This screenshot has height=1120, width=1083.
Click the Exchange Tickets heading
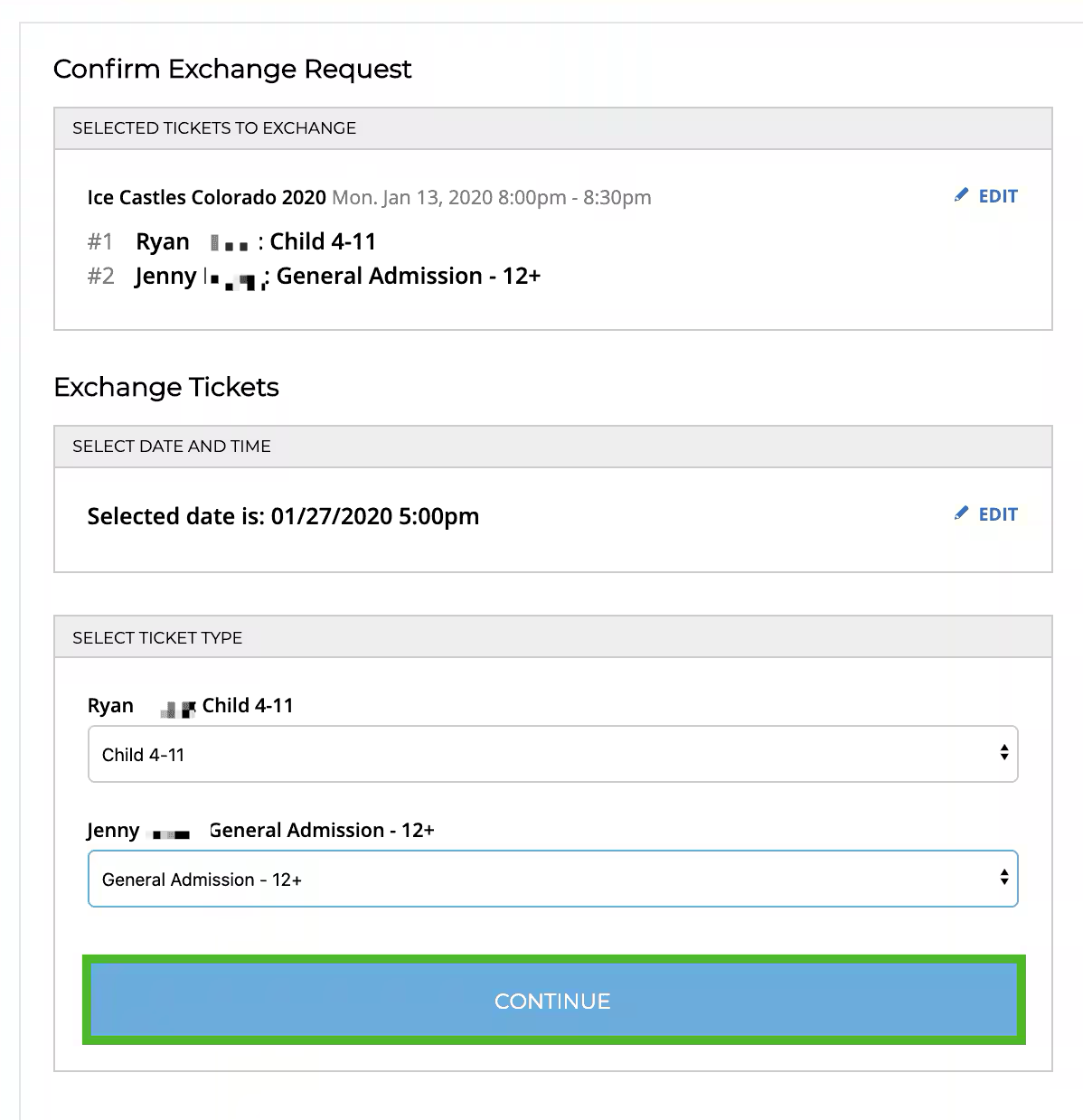tap(166, 387)
